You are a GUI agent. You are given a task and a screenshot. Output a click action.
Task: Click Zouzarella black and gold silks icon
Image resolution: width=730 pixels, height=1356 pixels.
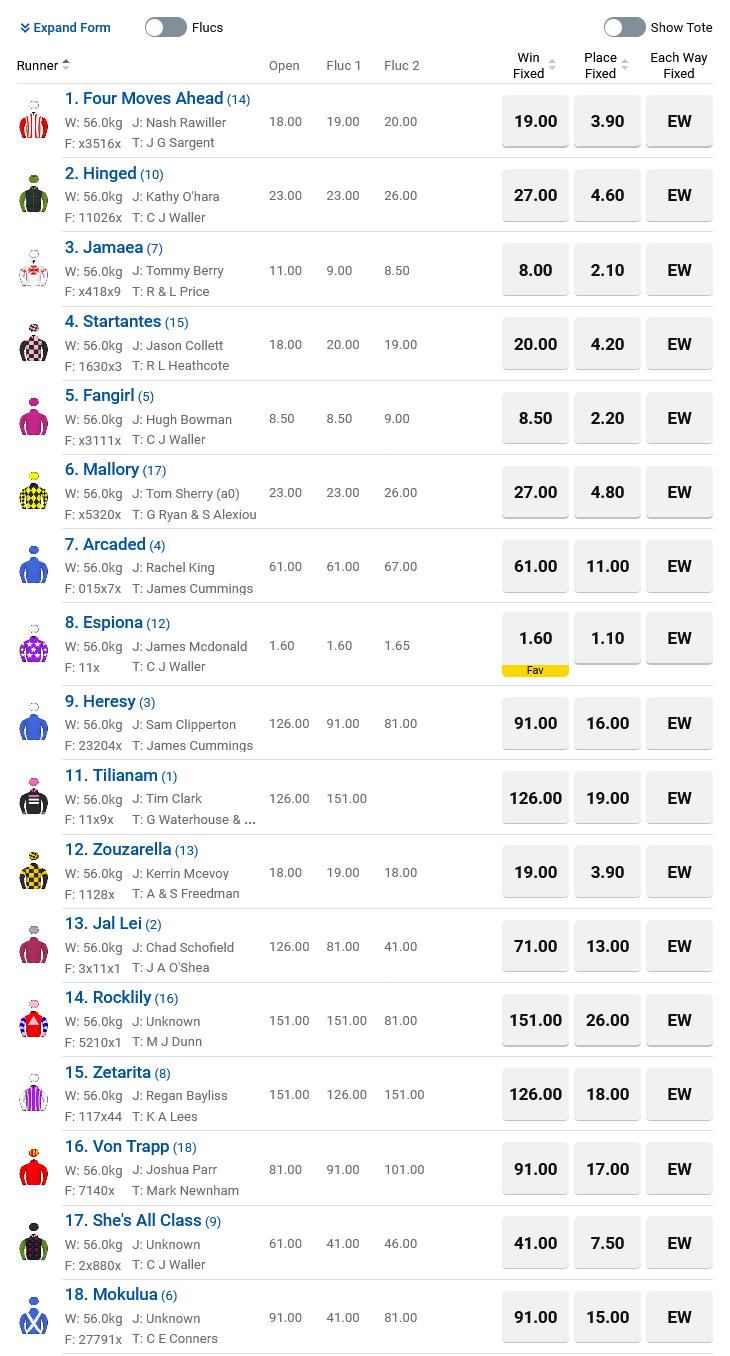tap(33, 871)
